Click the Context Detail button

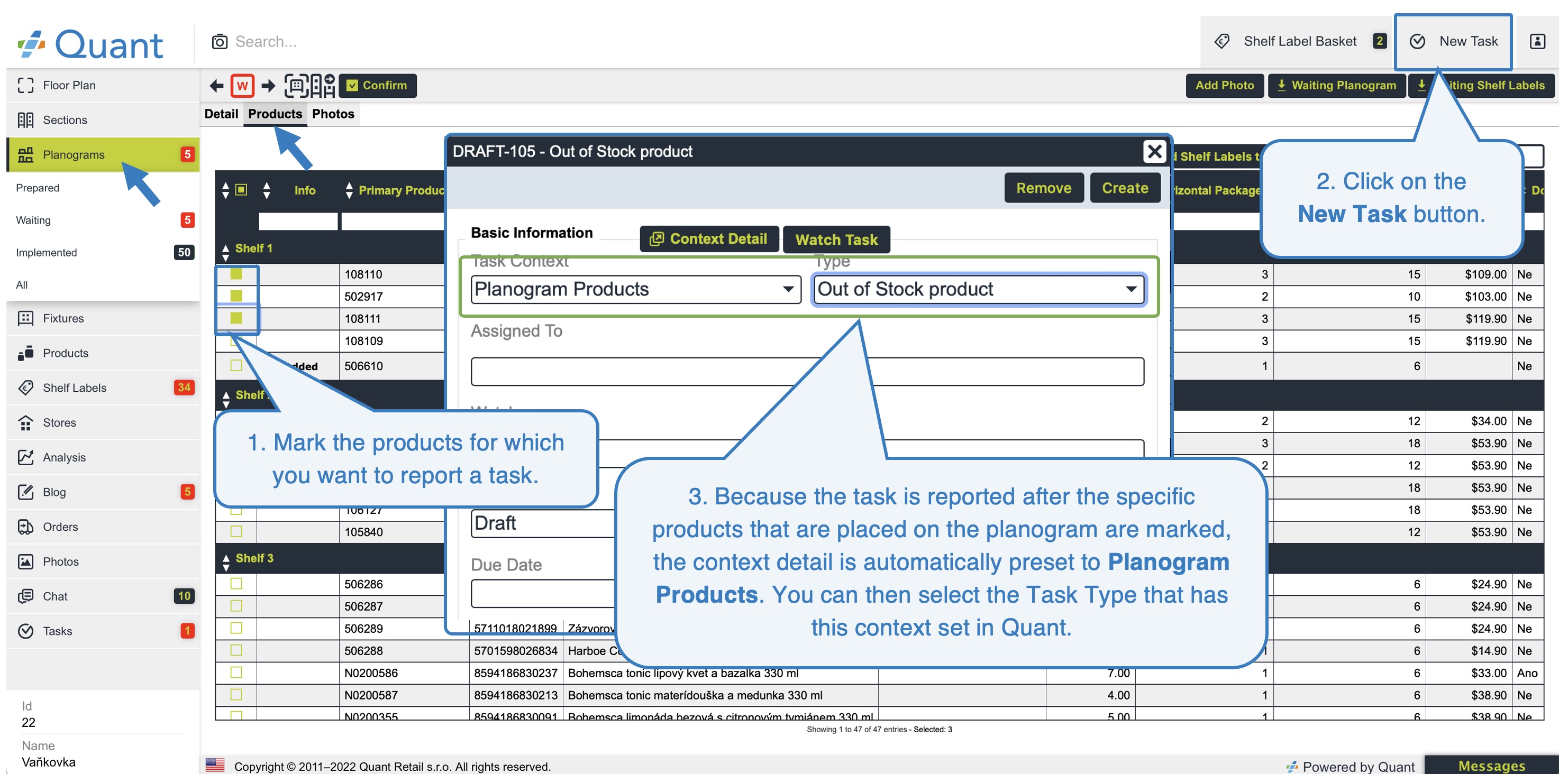coord(709,239)
